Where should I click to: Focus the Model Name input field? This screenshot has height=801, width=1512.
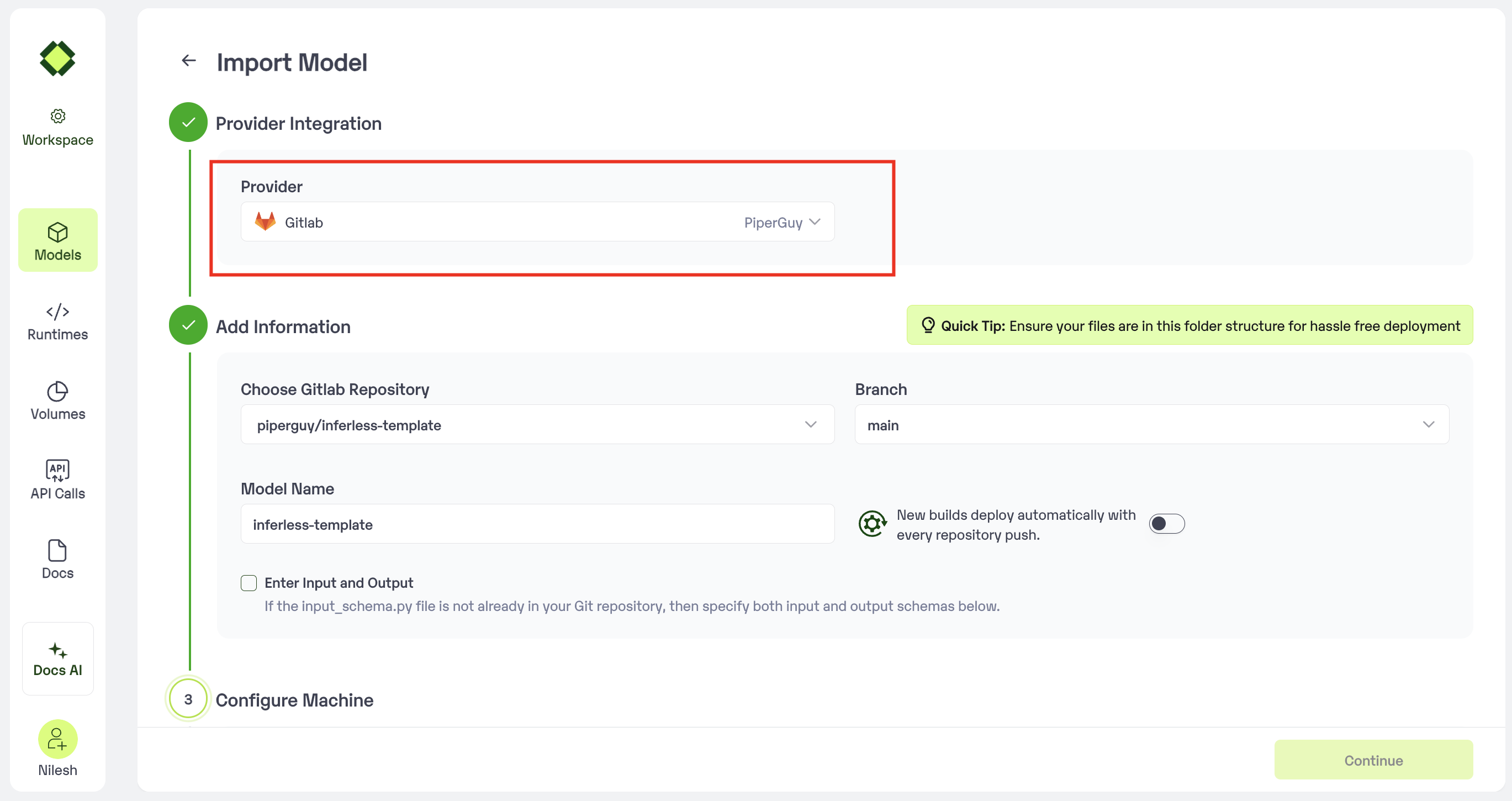538,524
